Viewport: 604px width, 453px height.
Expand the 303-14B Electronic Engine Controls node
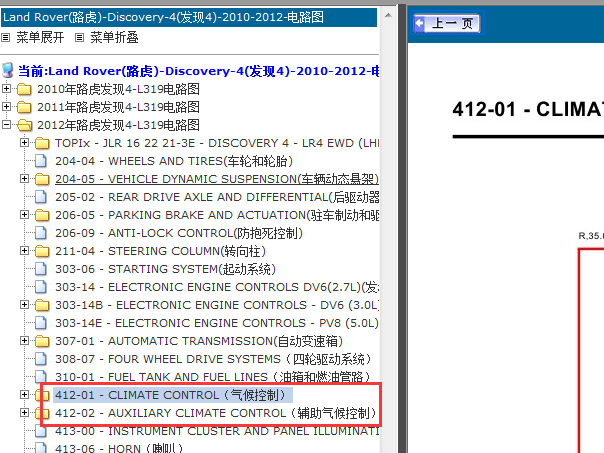[x=24, y=304]
